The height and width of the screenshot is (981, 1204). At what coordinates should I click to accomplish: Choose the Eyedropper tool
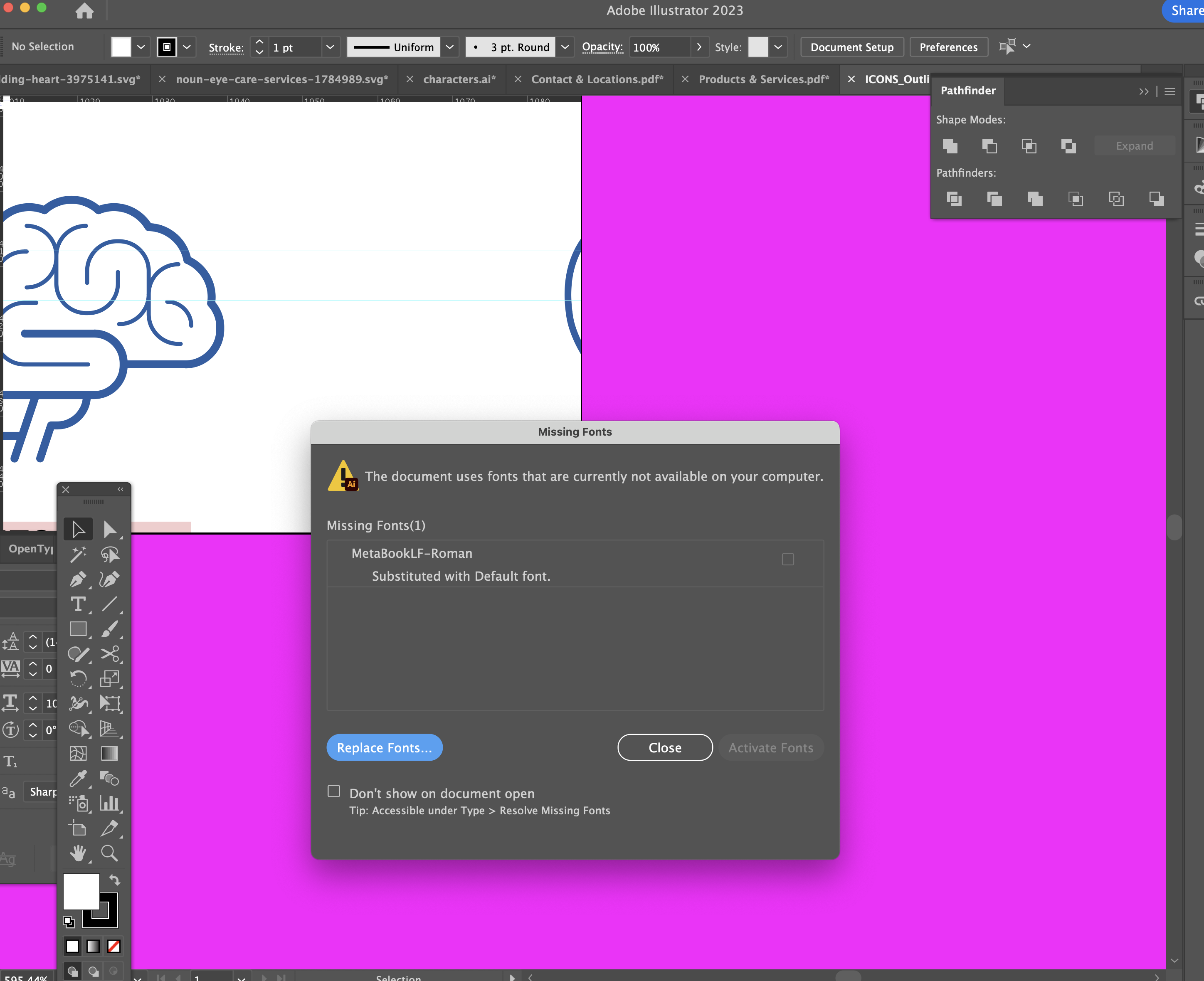click(78, 778)
